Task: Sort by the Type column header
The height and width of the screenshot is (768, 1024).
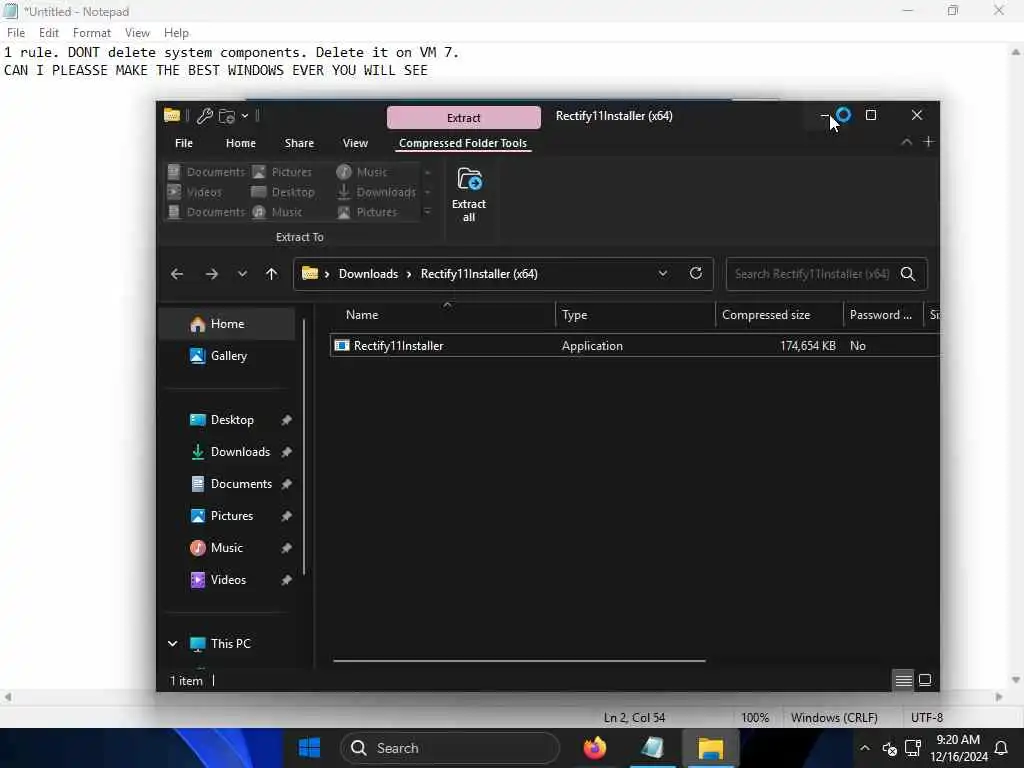Action: coord(635,315)
